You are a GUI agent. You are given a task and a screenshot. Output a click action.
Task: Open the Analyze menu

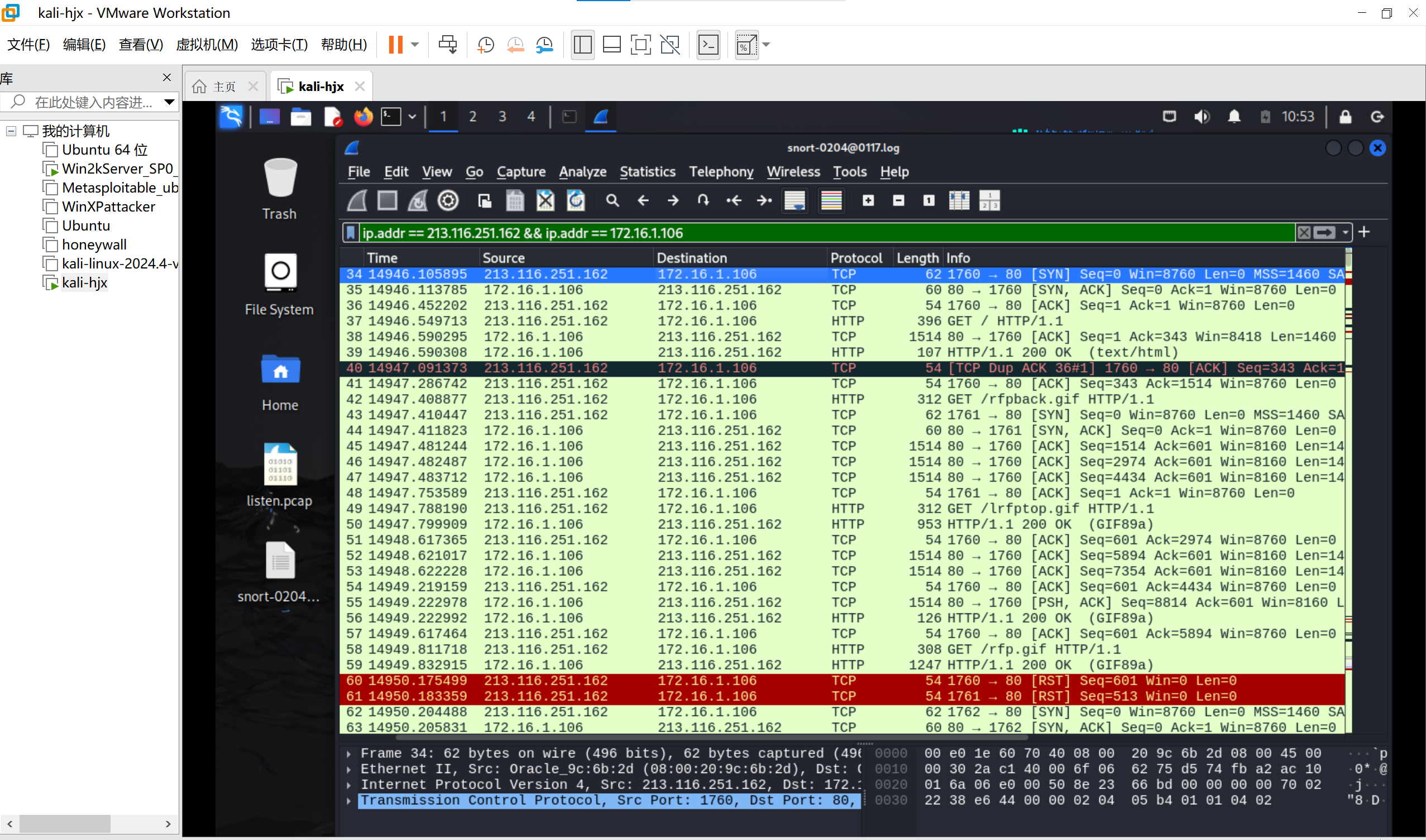(x=582, y=171)
